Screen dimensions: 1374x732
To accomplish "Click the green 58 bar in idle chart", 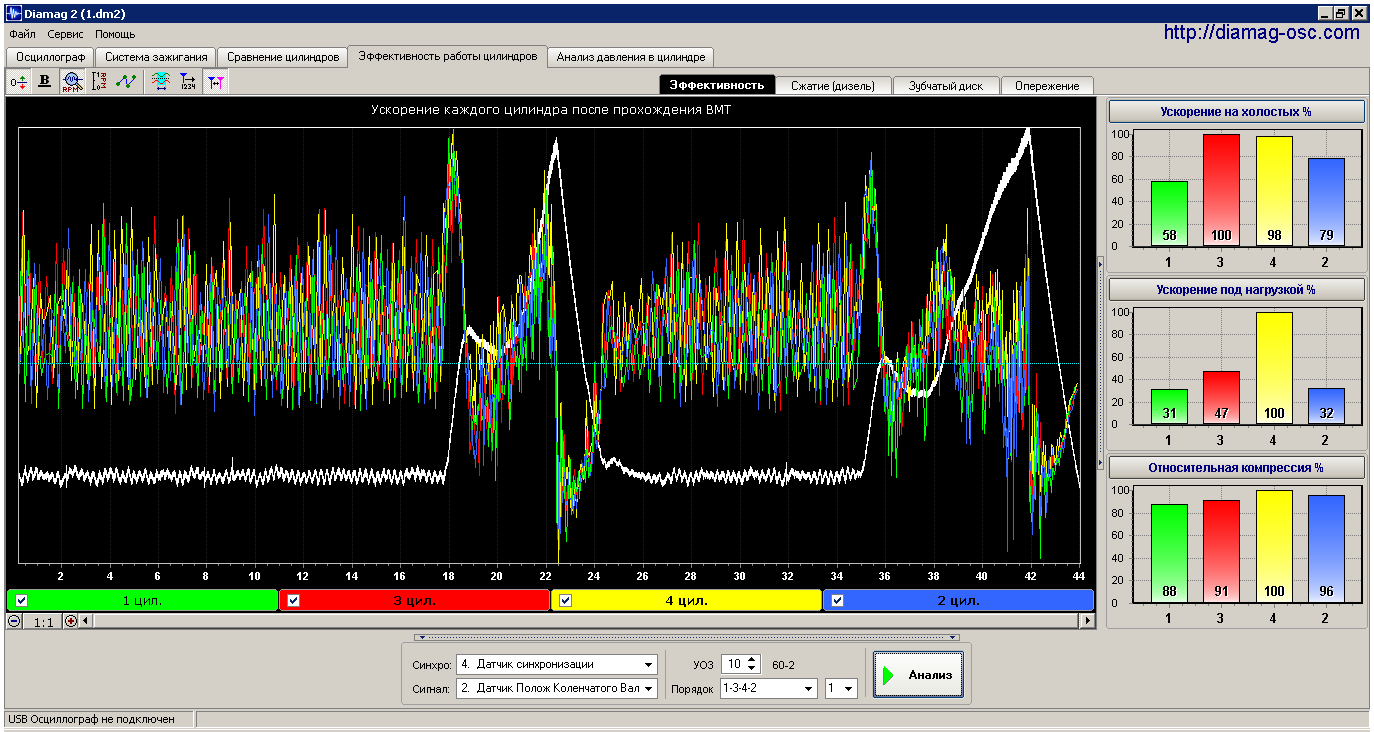I will click(x=1168, y=213).
